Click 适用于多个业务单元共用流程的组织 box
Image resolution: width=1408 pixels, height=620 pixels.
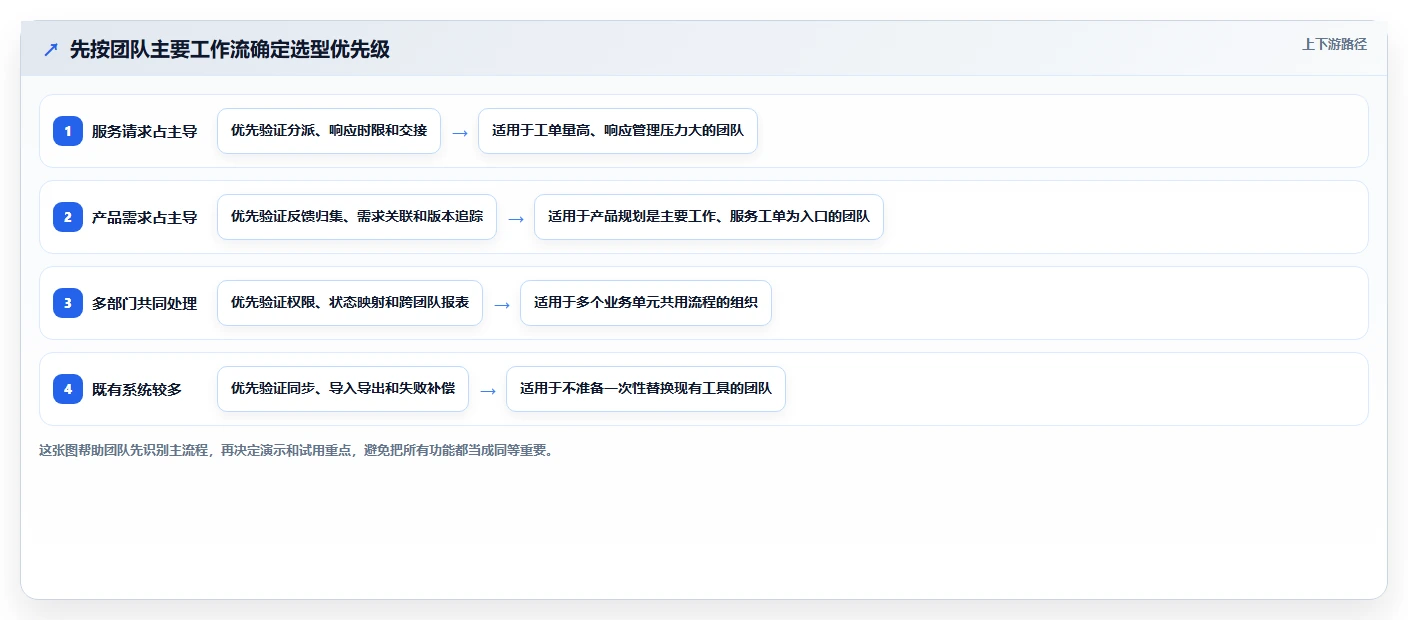point(646,303)
